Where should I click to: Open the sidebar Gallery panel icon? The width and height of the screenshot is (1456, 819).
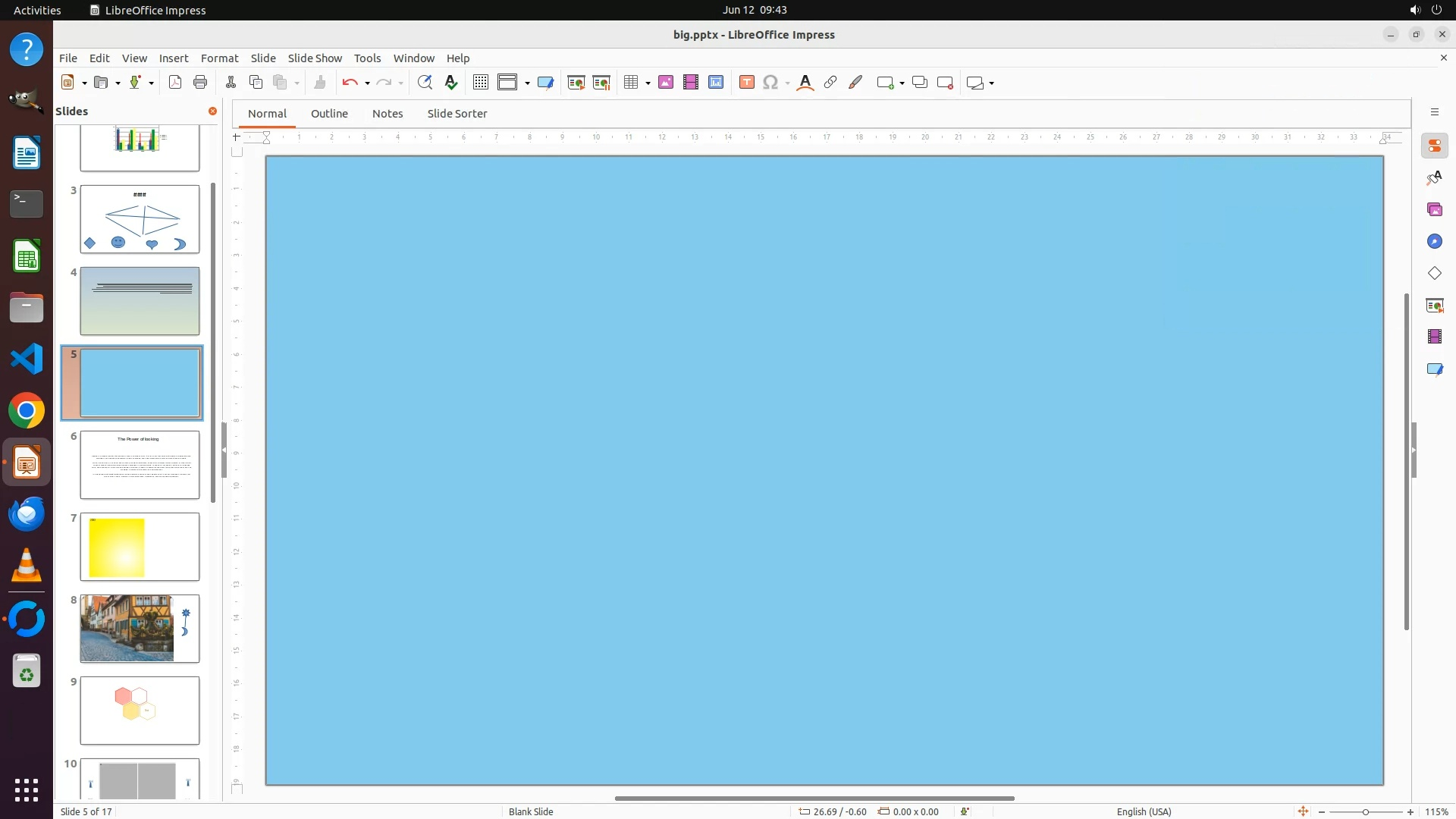click(x=1434, y=209)
